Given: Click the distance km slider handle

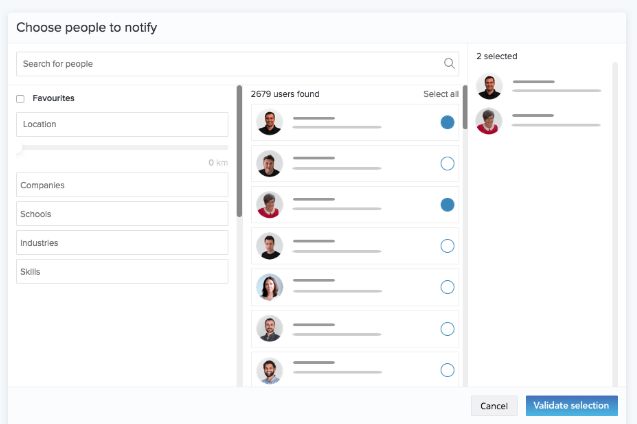Looking at the screenshot, I should [20, 149].
